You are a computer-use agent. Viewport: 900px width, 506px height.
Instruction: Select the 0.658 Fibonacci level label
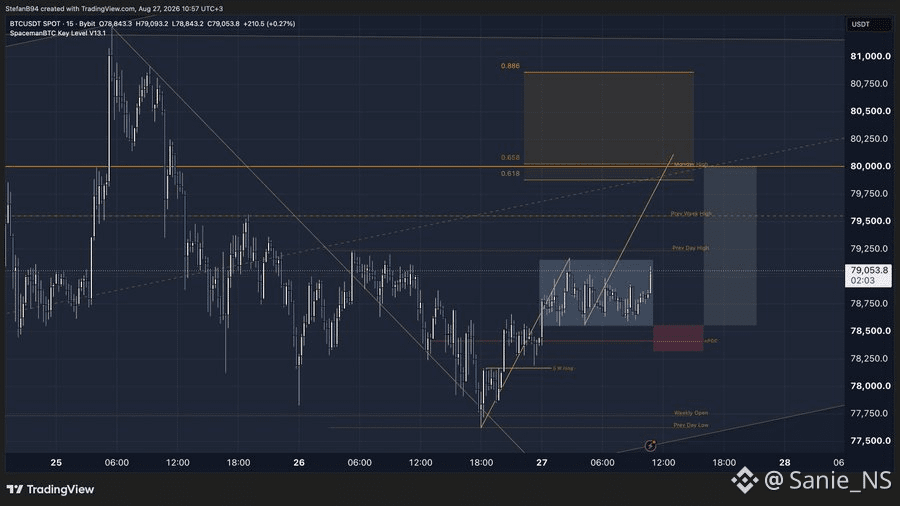point(510,157)
